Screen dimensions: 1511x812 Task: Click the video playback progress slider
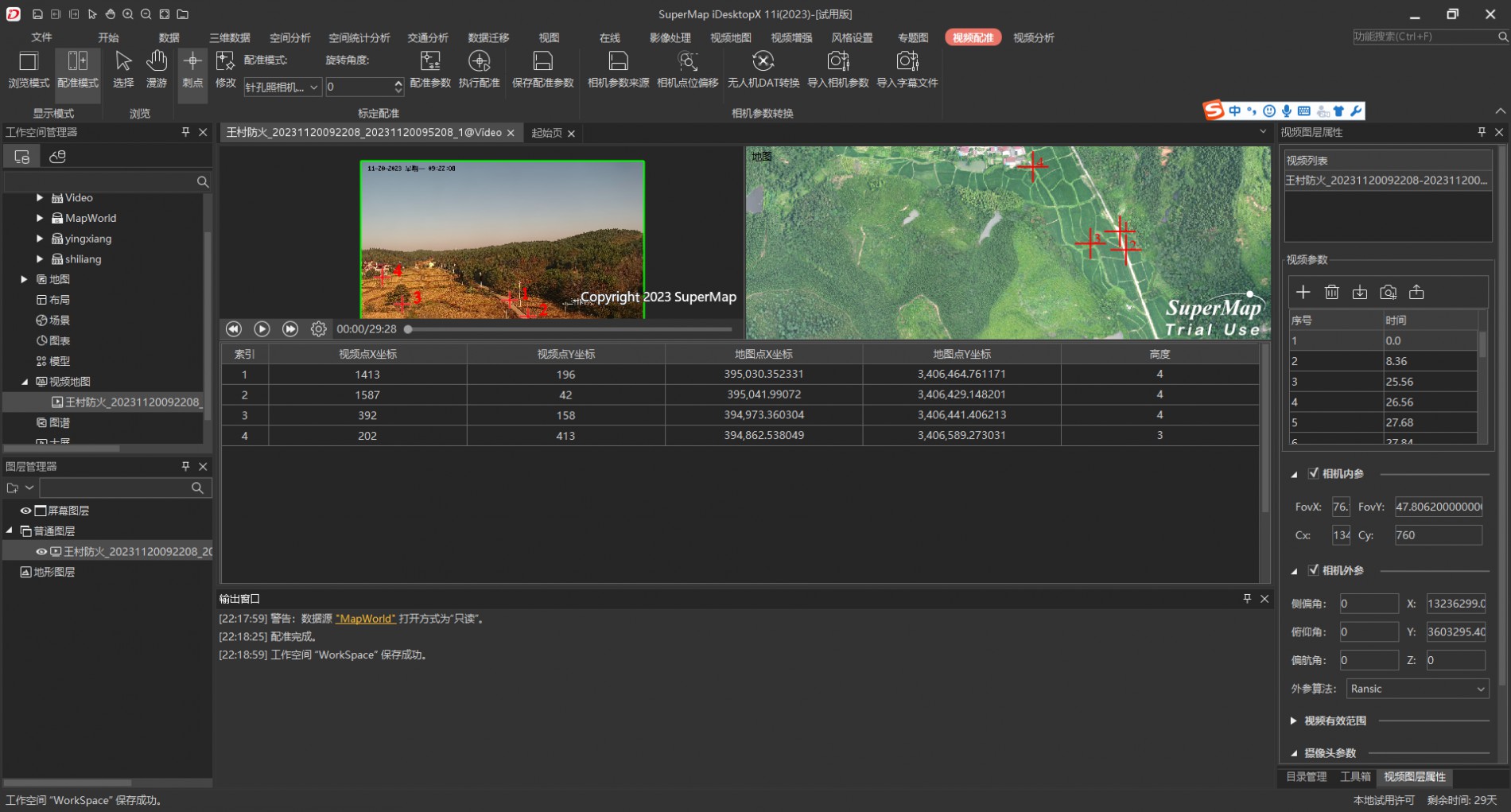569,329
